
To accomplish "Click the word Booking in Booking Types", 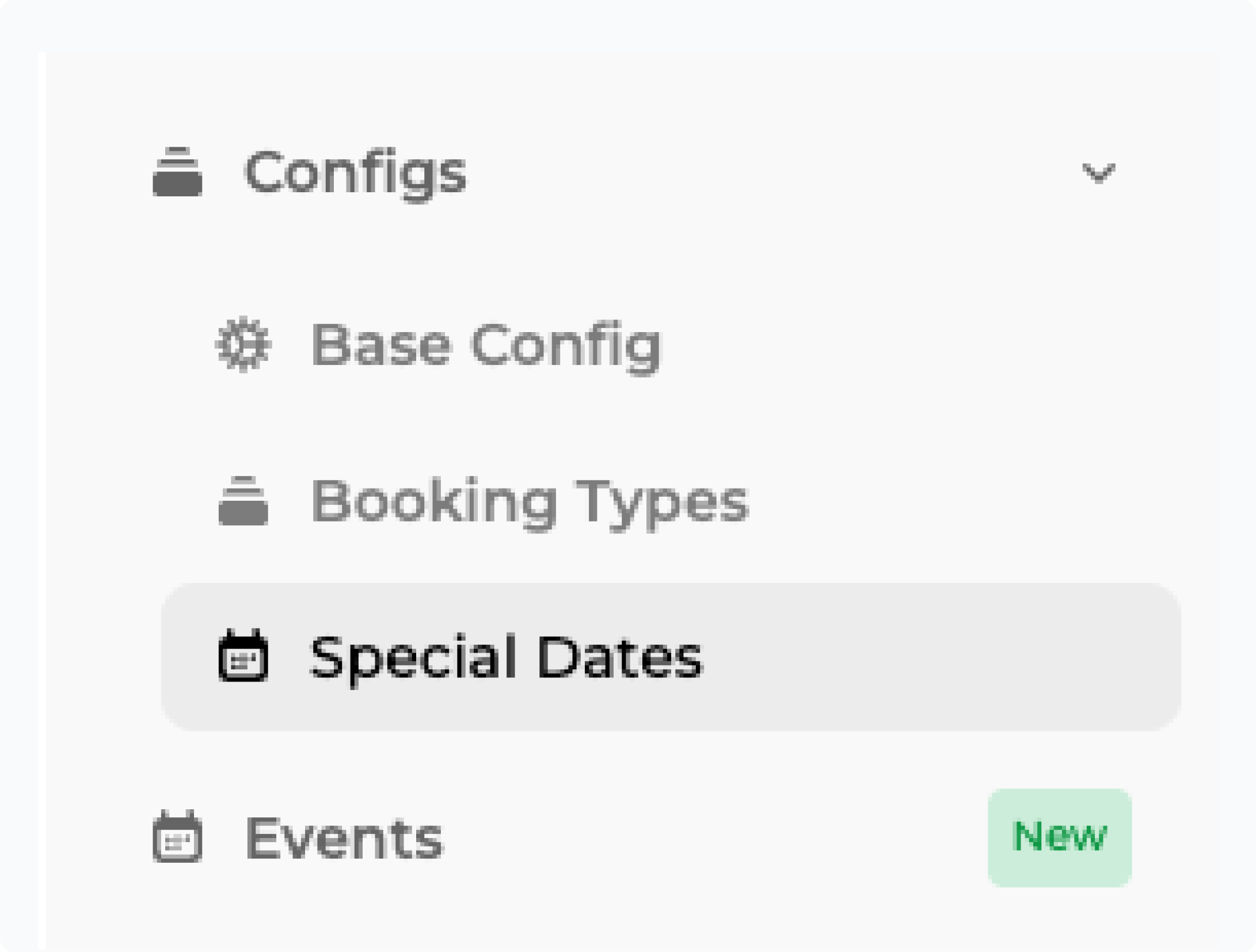I will (x=434, y=501).
